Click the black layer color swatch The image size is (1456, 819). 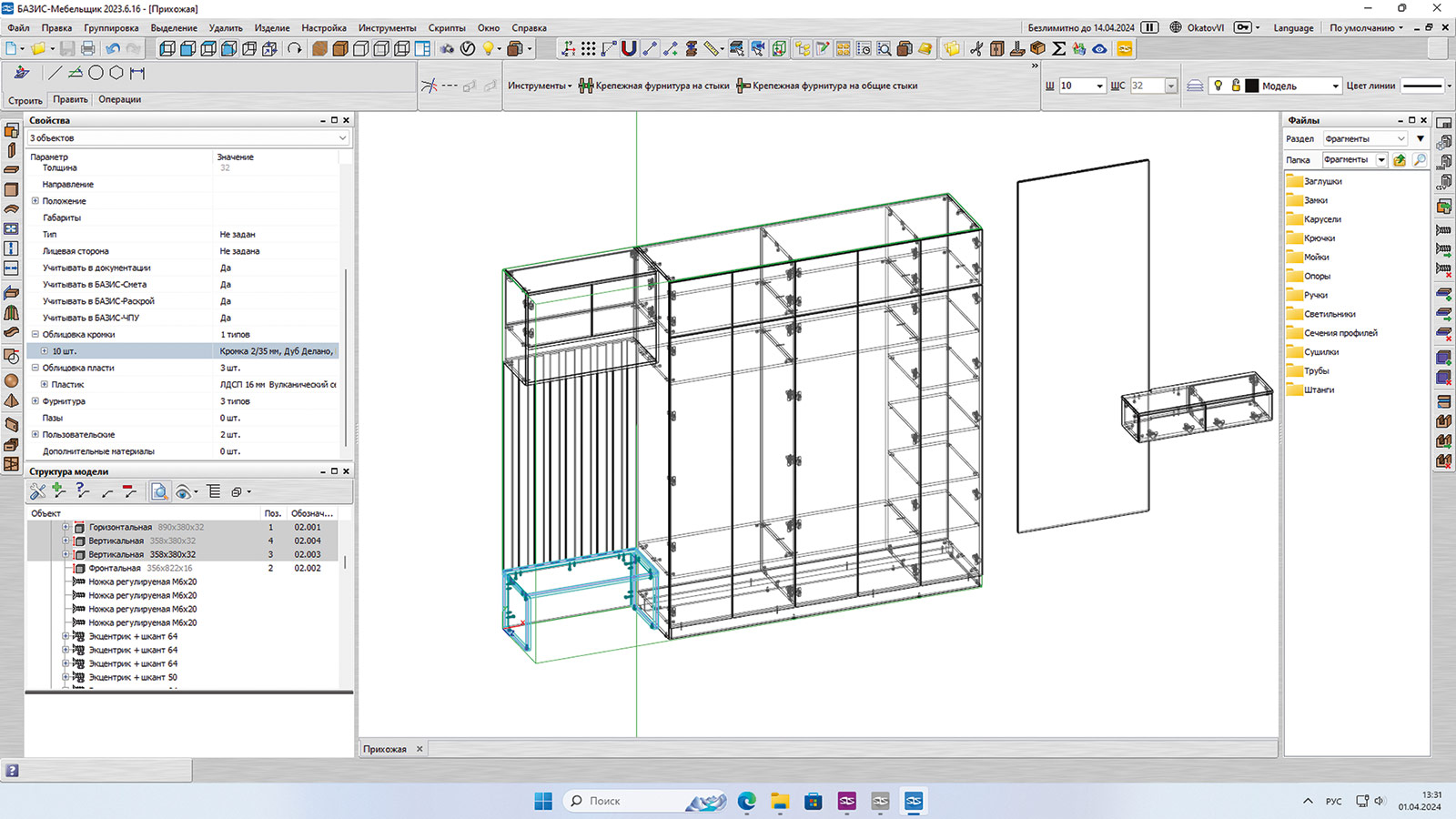[1252, 86]
